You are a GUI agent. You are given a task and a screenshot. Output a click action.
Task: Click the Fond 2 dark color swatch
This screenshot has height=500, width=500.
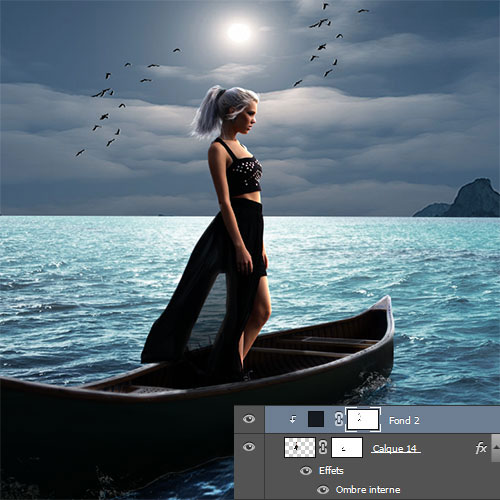coord(316,419)
